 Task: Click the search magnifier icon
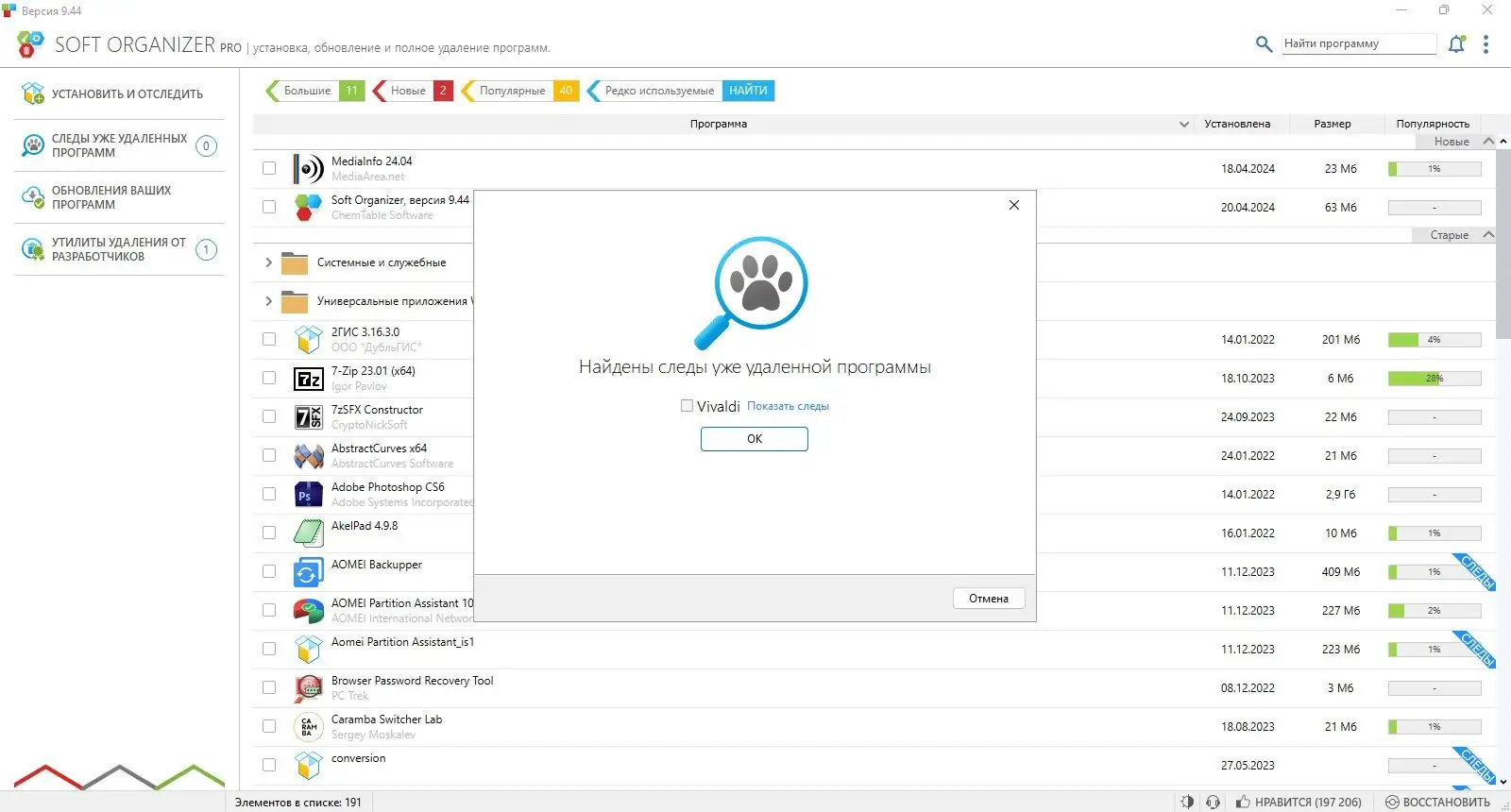tap(1264, 43)
